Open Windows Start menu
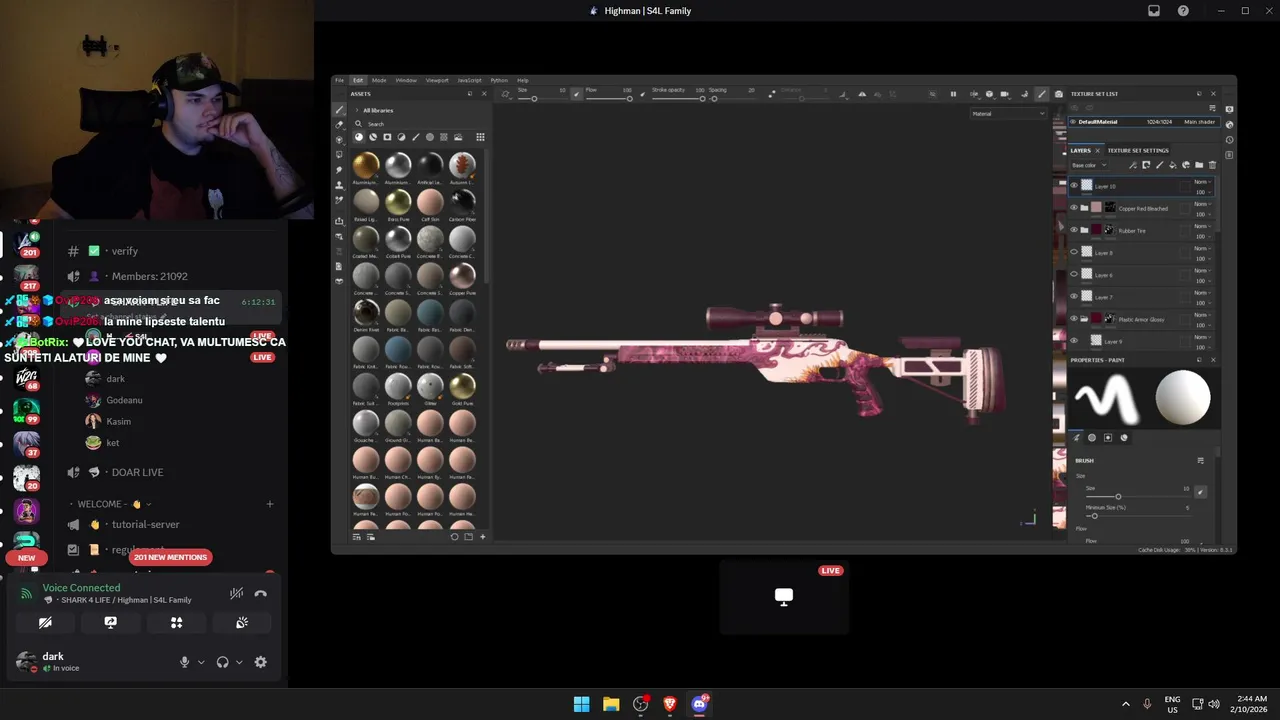The image size is (1280, 720). coord(581,704)
